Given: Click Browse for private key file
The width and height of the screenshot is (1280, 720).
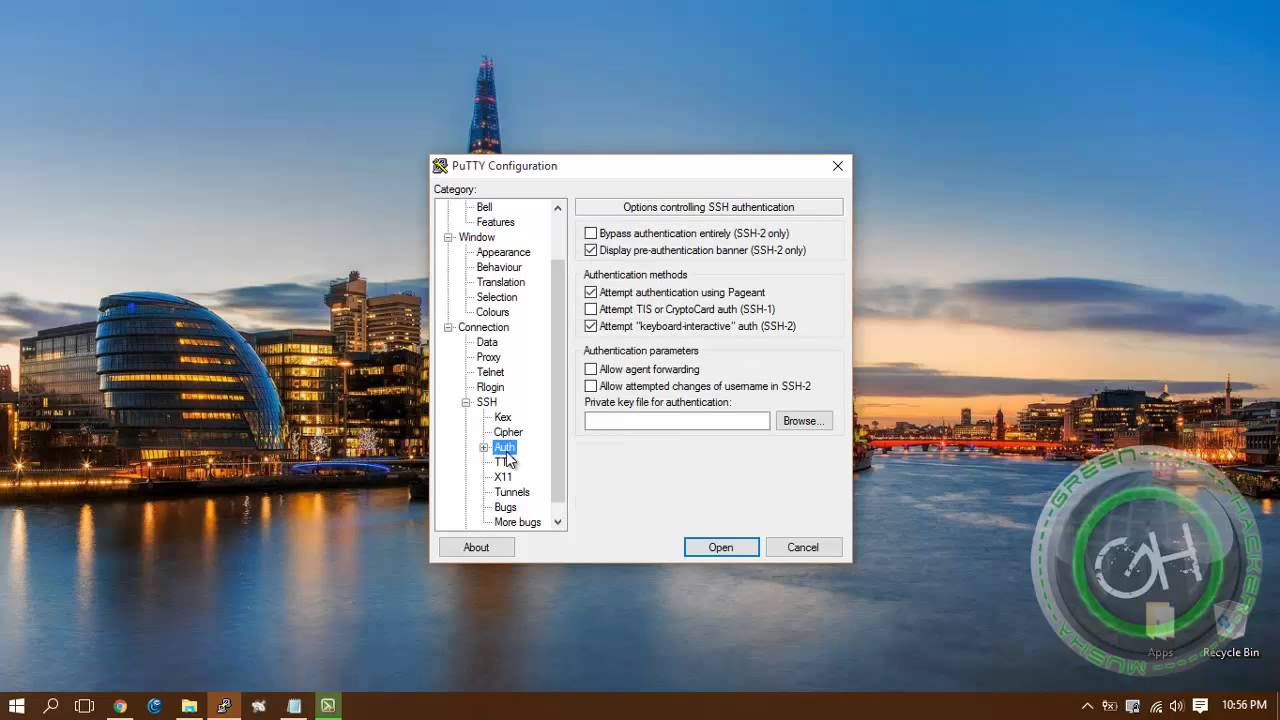Looking at the screenshot, I should click(x=804, y=421).
